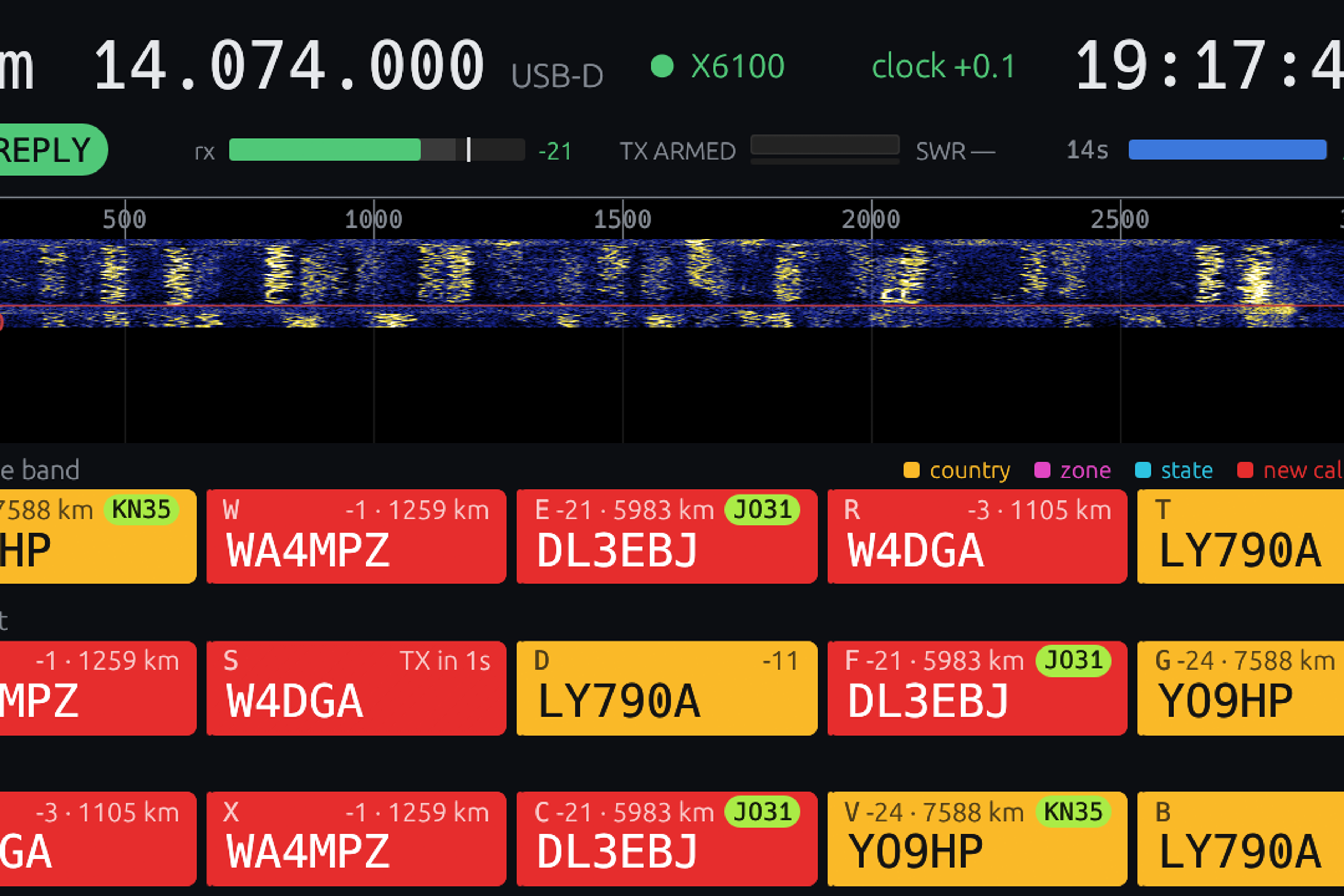1344x896 pixels.
Task: Click the yellow country legend swatch
Action: [x=911, y=470]
